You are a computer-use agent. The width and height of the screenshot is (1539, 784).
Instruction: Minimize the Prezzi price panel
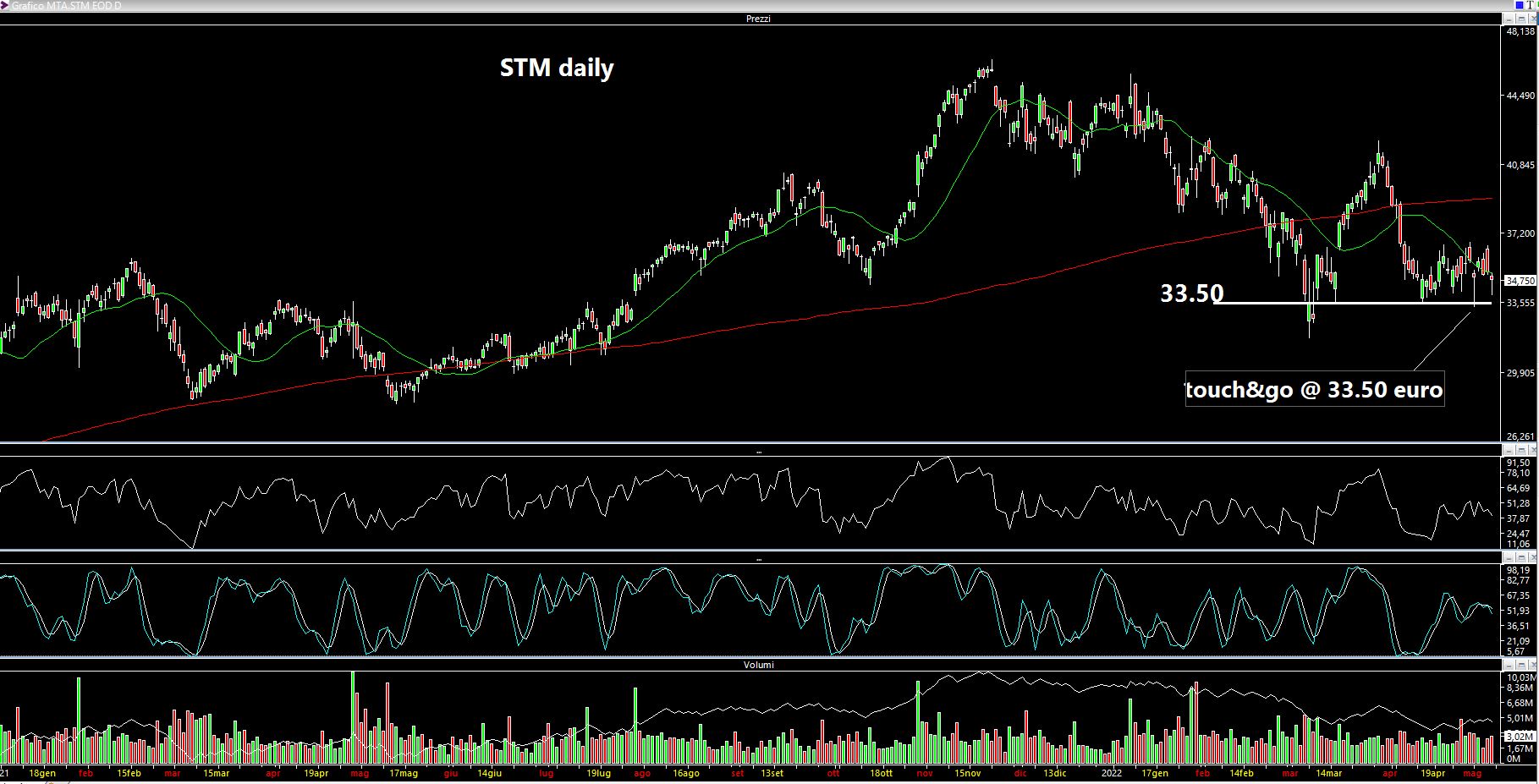pyautogui.click(x=1509, y=18)
